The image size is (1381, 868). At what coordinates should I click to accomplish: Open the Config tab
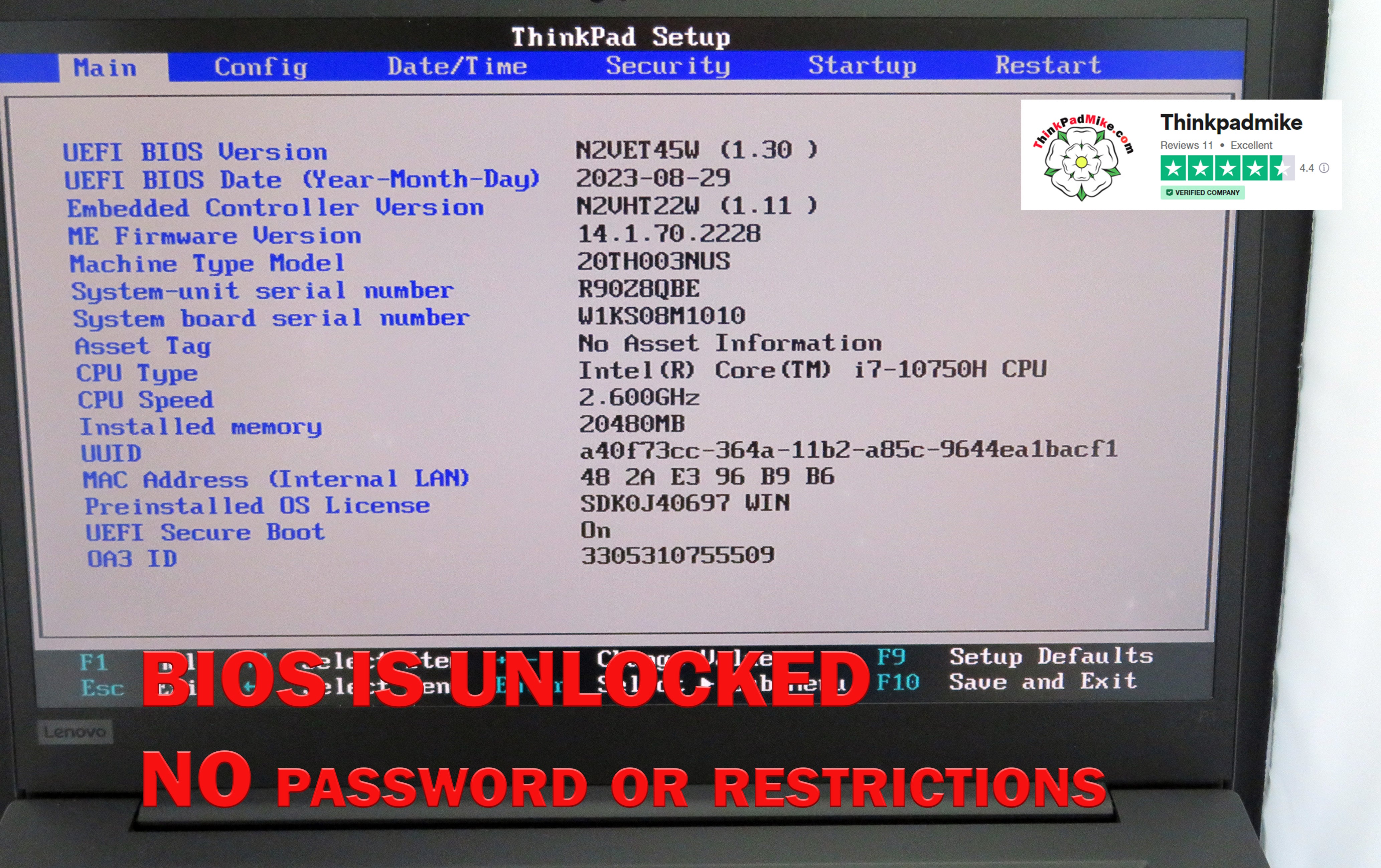point(261,67)
